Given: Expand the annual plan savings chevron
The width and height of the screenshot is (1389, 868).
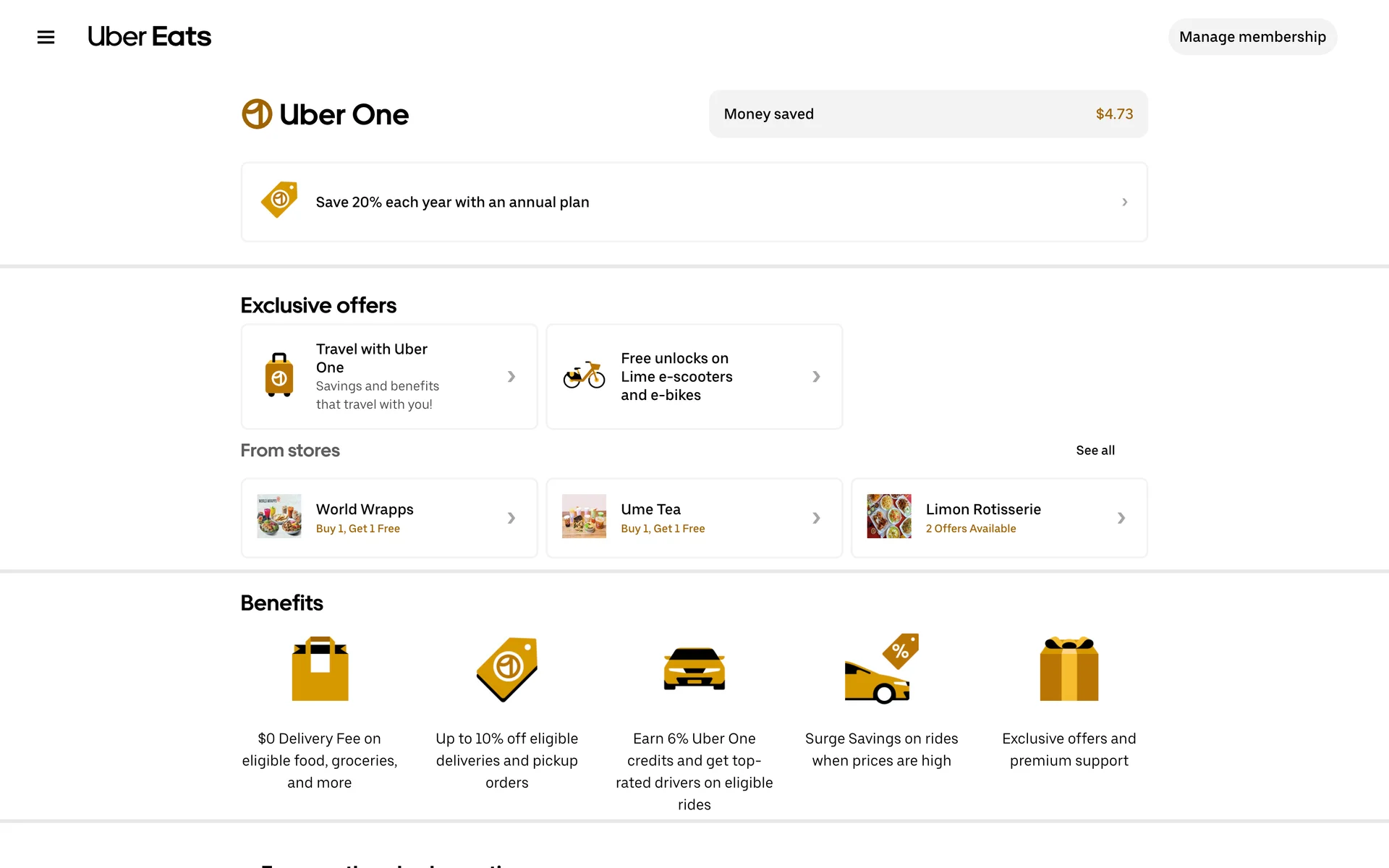Looking at the screenshot, I should click(x=1124, y=202).
